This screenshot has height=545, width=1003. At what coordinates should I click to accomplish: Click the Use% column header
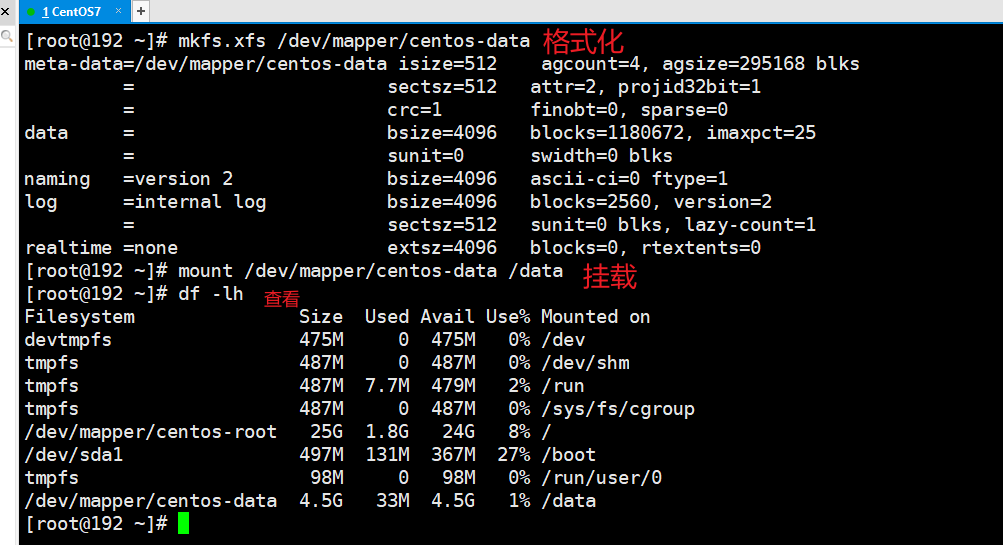coord(508,317)
